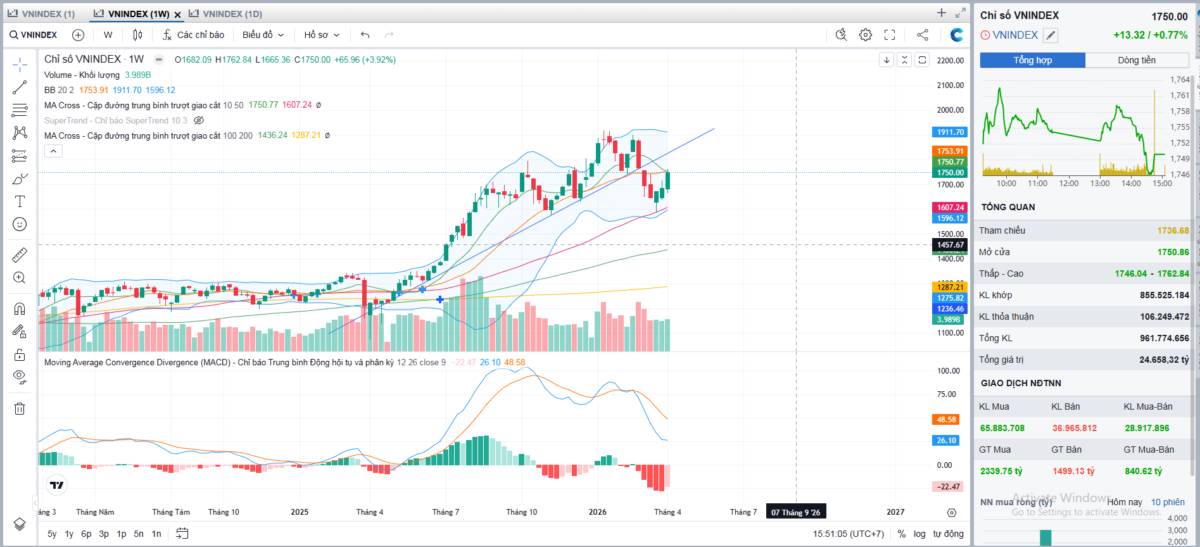This screenshot has height=547, width=1200.
Task: Open chart settings gear
Action: (866, 34)
